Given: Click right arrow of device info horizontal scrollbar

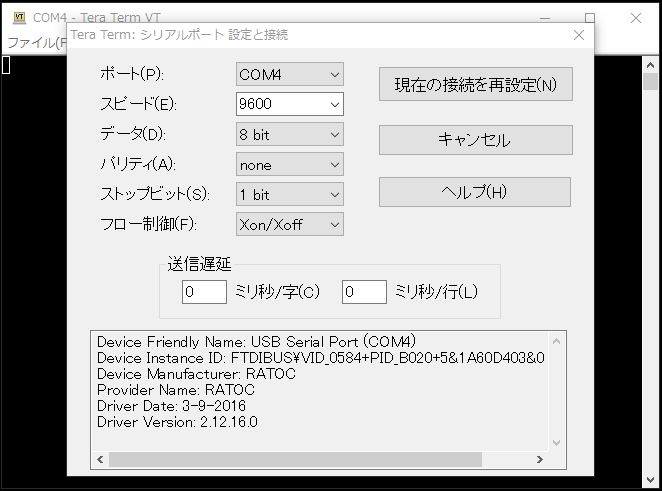Looking at the screenshot, I should click(x=540, y=459).
